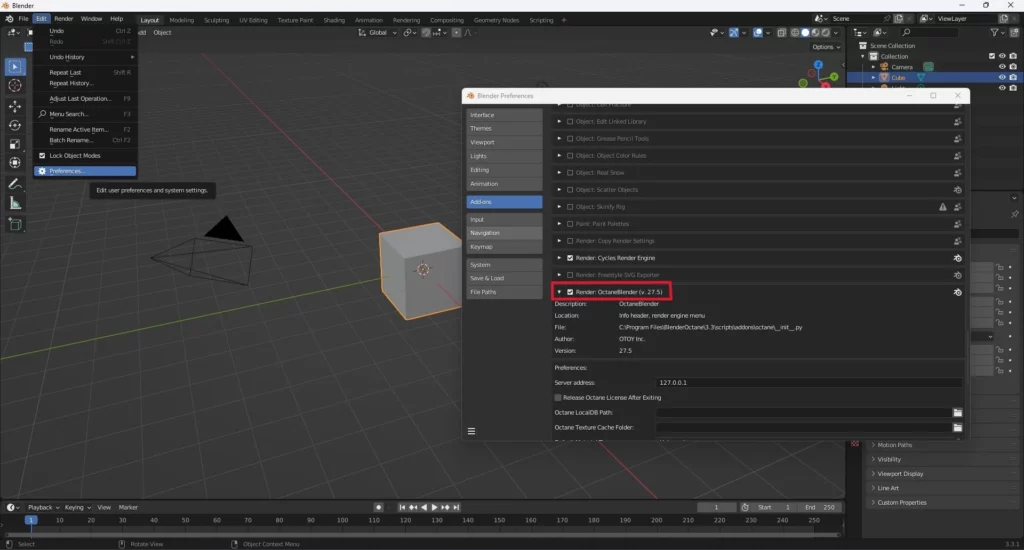Jump to timeline start frame
The width and height of the screenshot is (1024, 550).
point(402,508)
